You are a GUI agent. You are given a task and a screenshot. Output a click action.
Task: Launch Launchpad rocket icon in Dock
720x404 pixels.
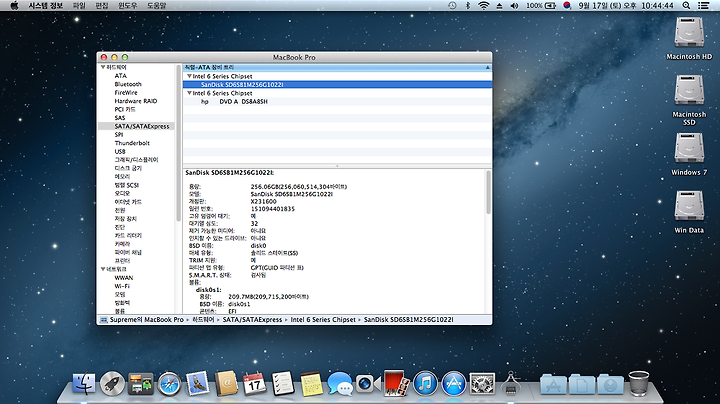(112, 384)
